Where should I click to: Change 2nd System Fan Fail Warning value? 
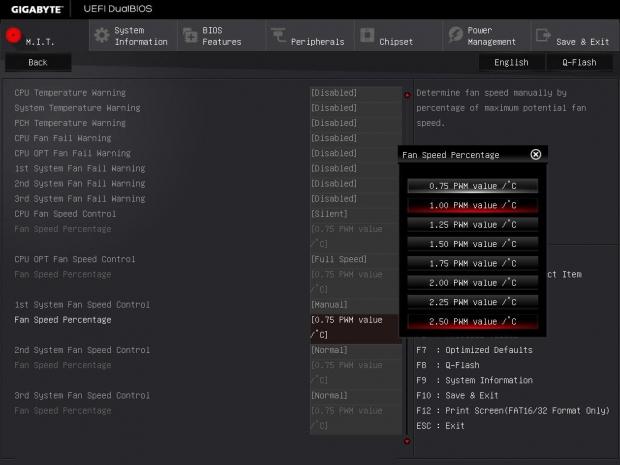click(x=356, y=183)
